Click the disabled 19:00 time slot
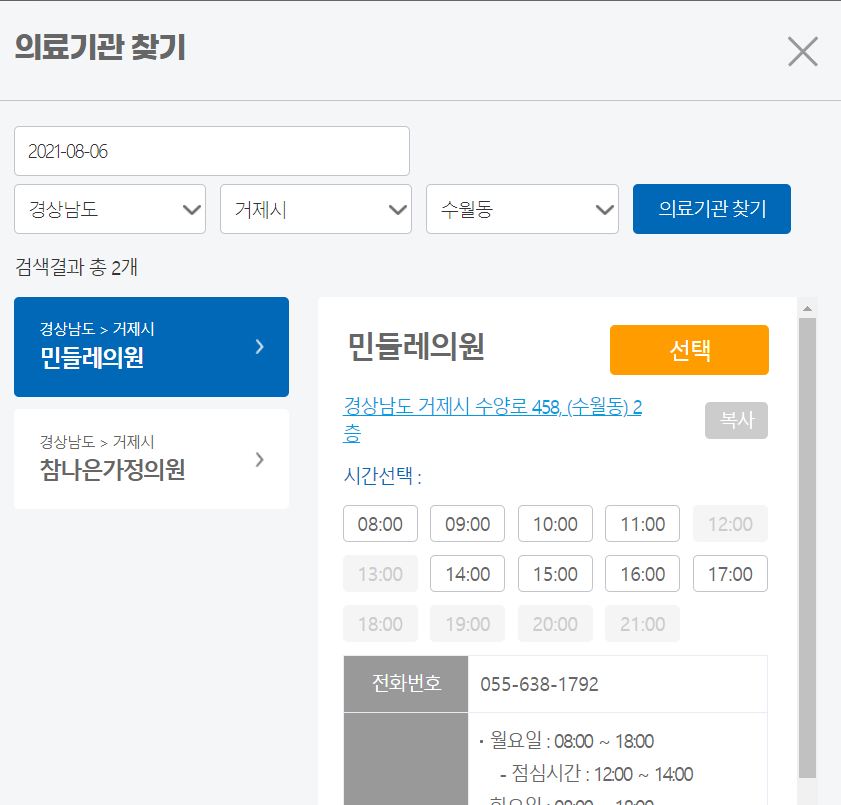This screenshot has width=841, height=805. [468, 624]
